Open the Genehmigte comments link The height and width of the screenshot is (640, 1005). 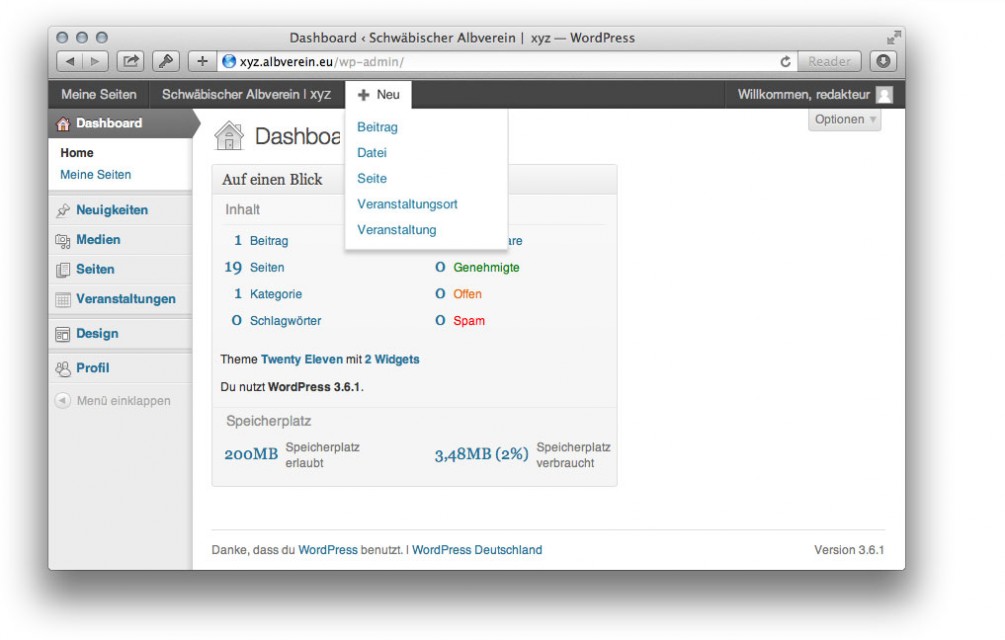tap(486, 267)
